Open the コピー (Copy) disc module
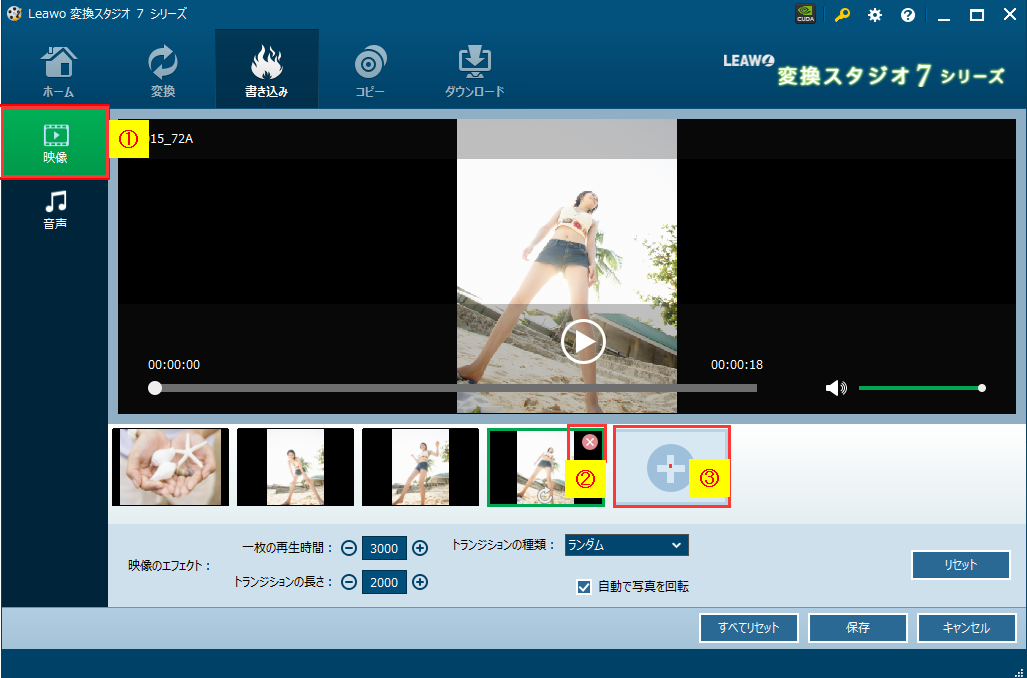 click(369, 72)
